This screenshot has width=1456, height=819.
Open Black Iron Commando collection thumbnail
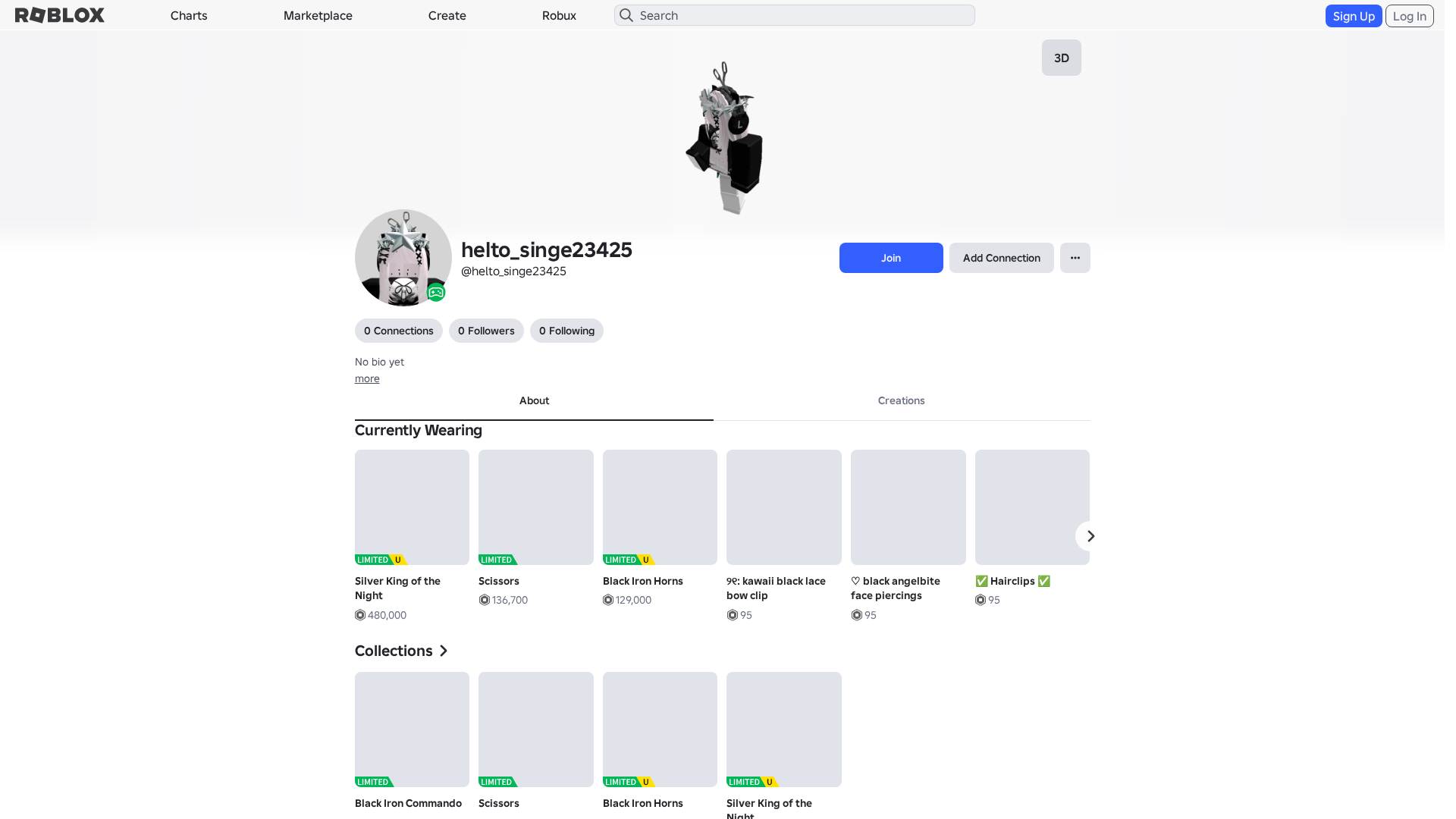(x=412, y=730)
